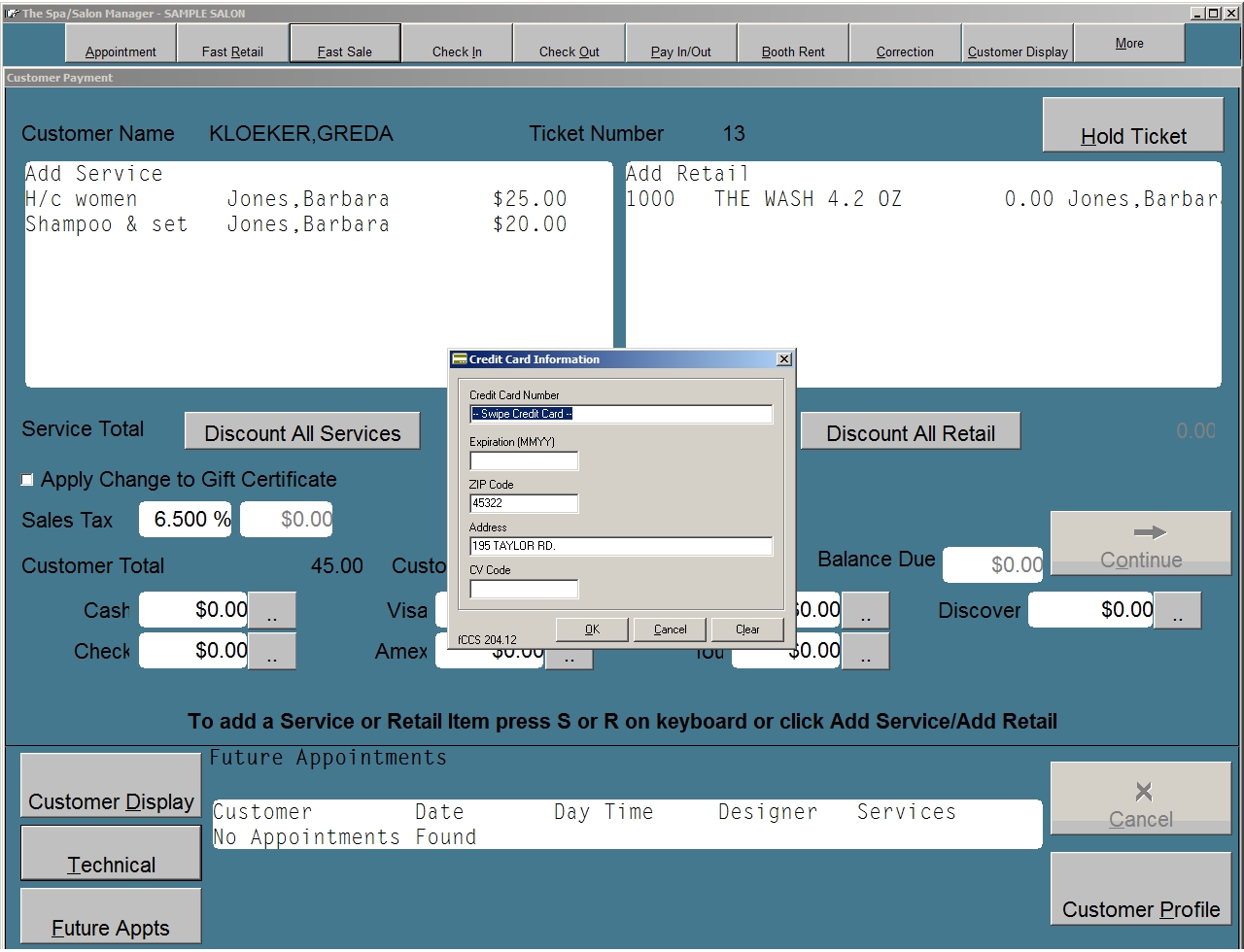Open the Technical button
The height and width of the screenshot is (952, 1244).
click(x=111, y=854)
